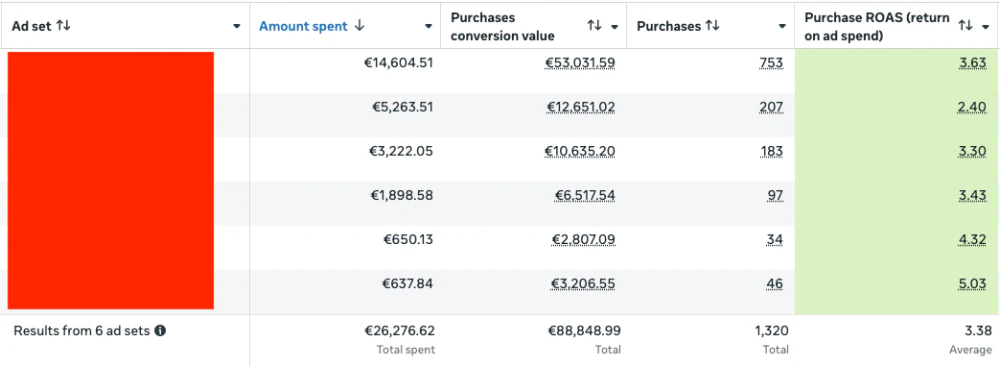Screen dimensions: 1000x366
Task: Click purchases count 34
Action: (776, 239)
